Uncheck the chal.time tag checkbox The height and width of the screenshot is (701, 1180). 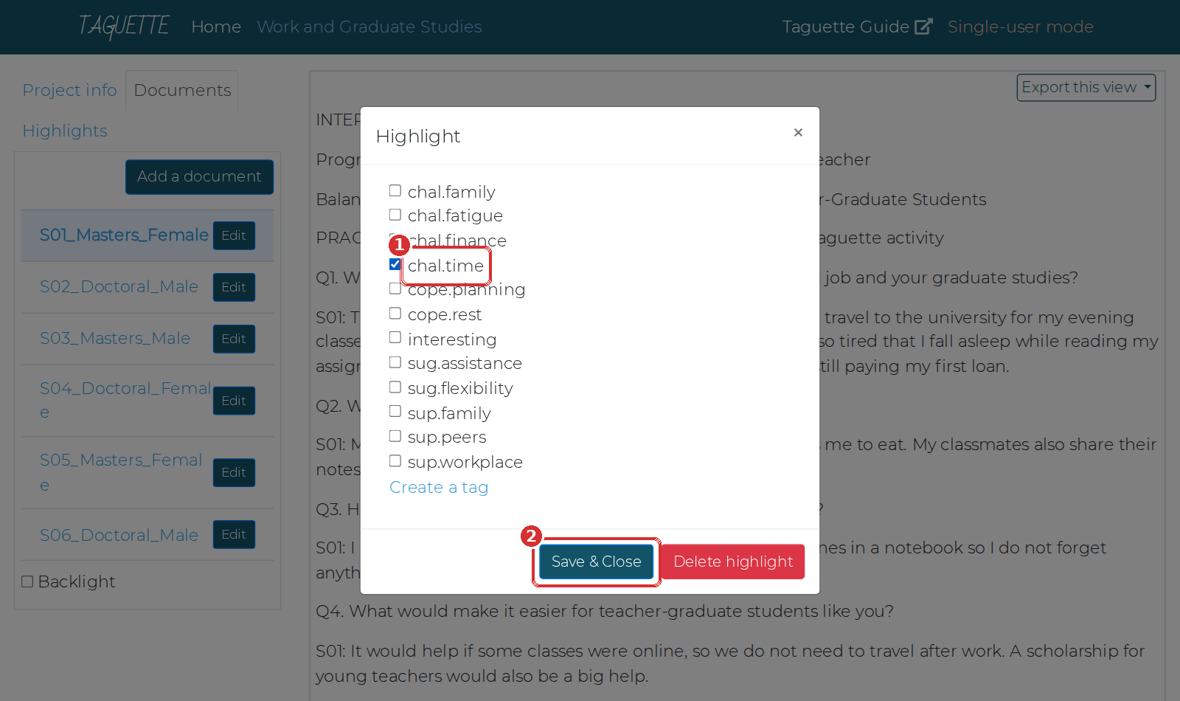395,264
